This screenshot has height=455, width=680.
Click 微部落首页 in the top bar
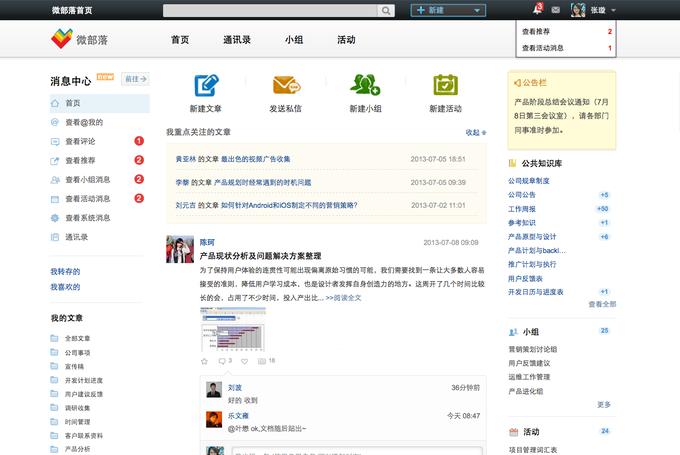(x=72, y=10)
